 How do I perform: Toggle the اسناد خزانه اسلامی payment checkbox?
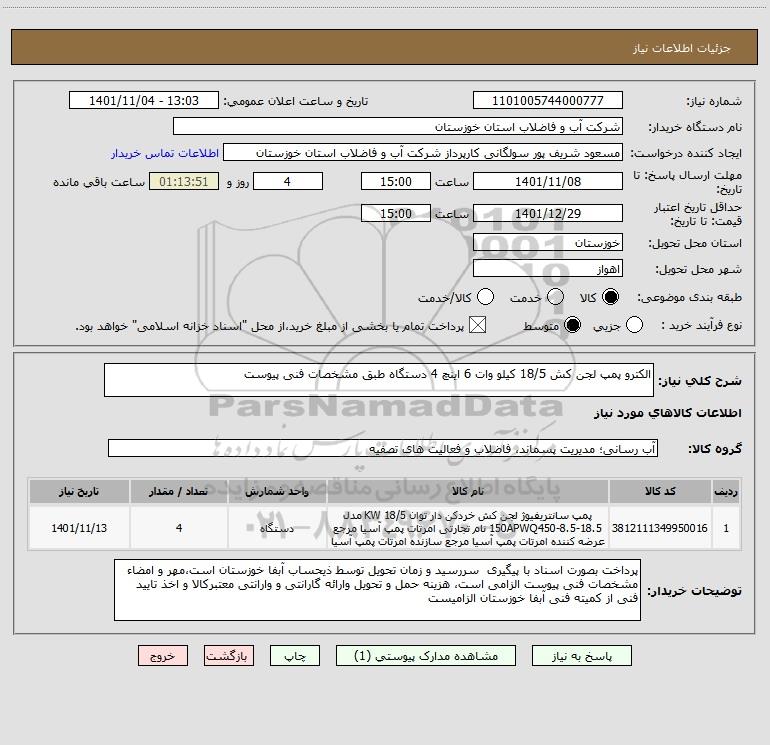tap(477, 325)
